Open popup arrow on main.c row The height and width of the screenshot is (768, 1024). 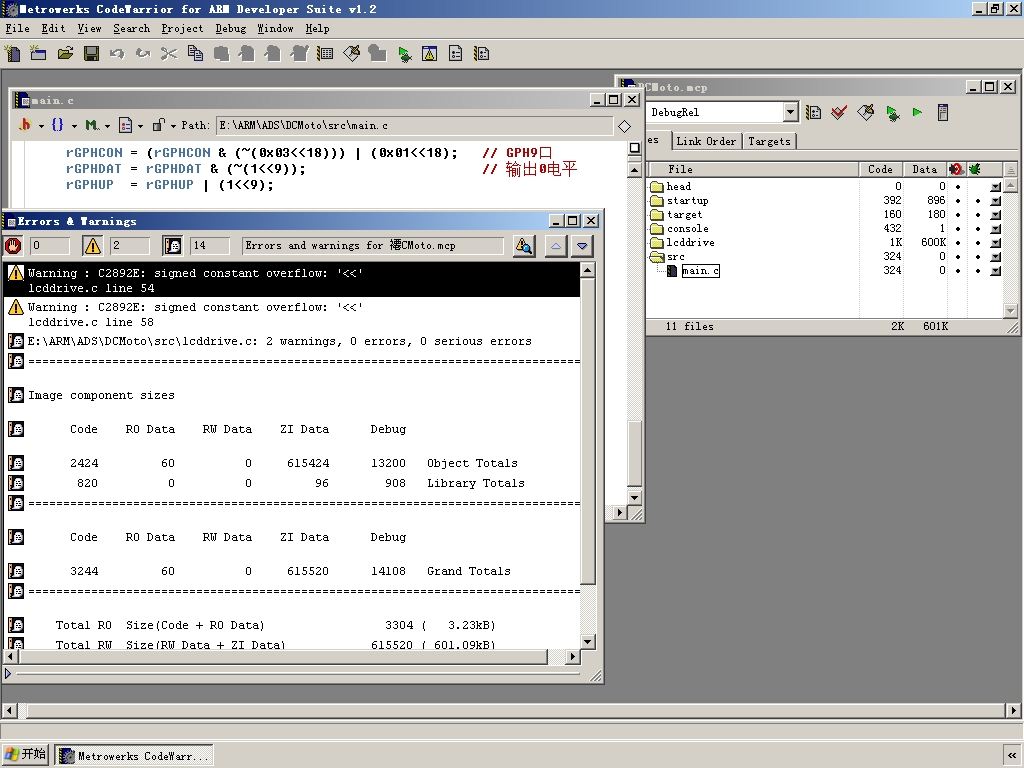(996, 270)
